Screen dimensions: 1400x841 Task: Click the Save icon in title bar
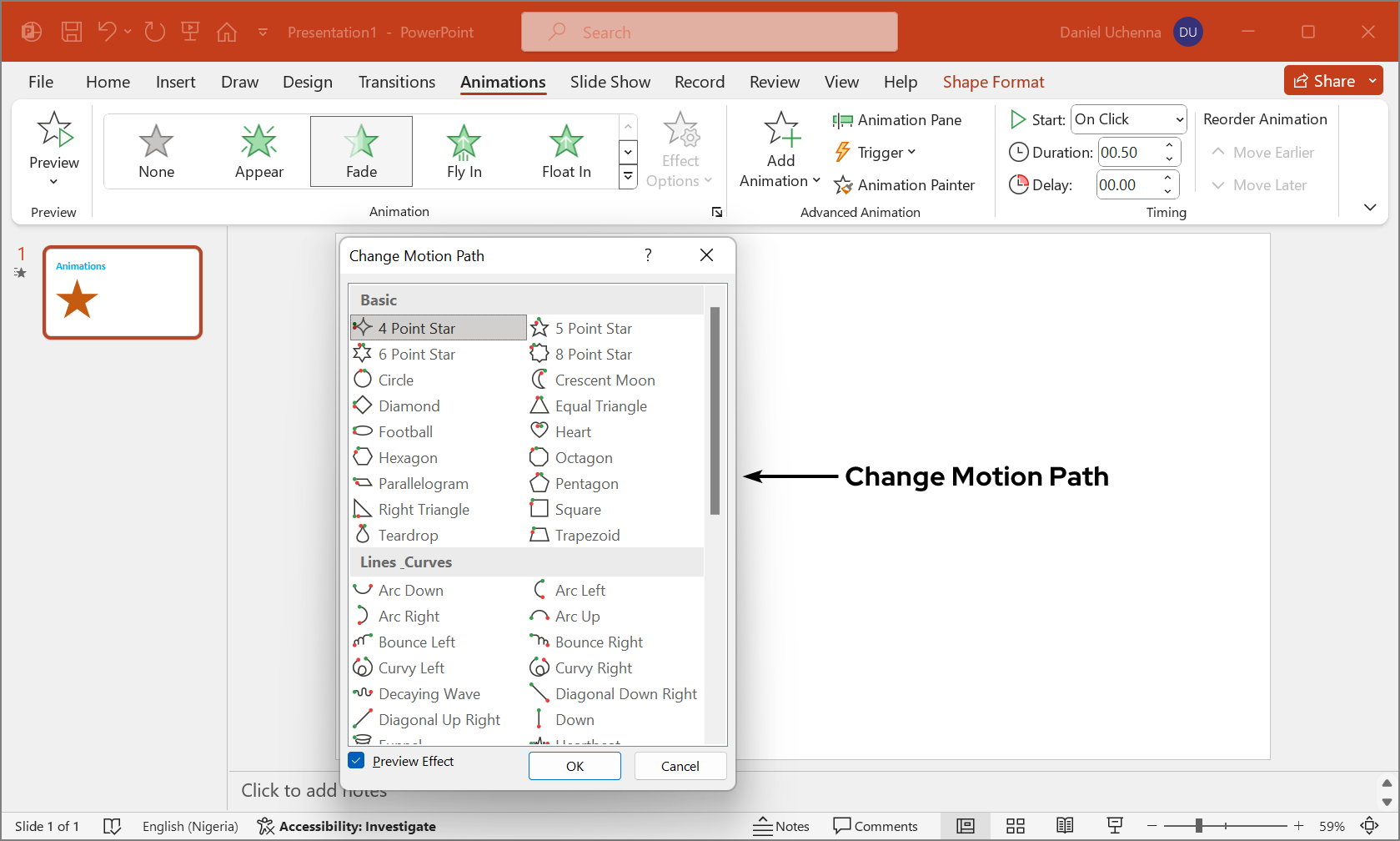[x=72, y=33]
